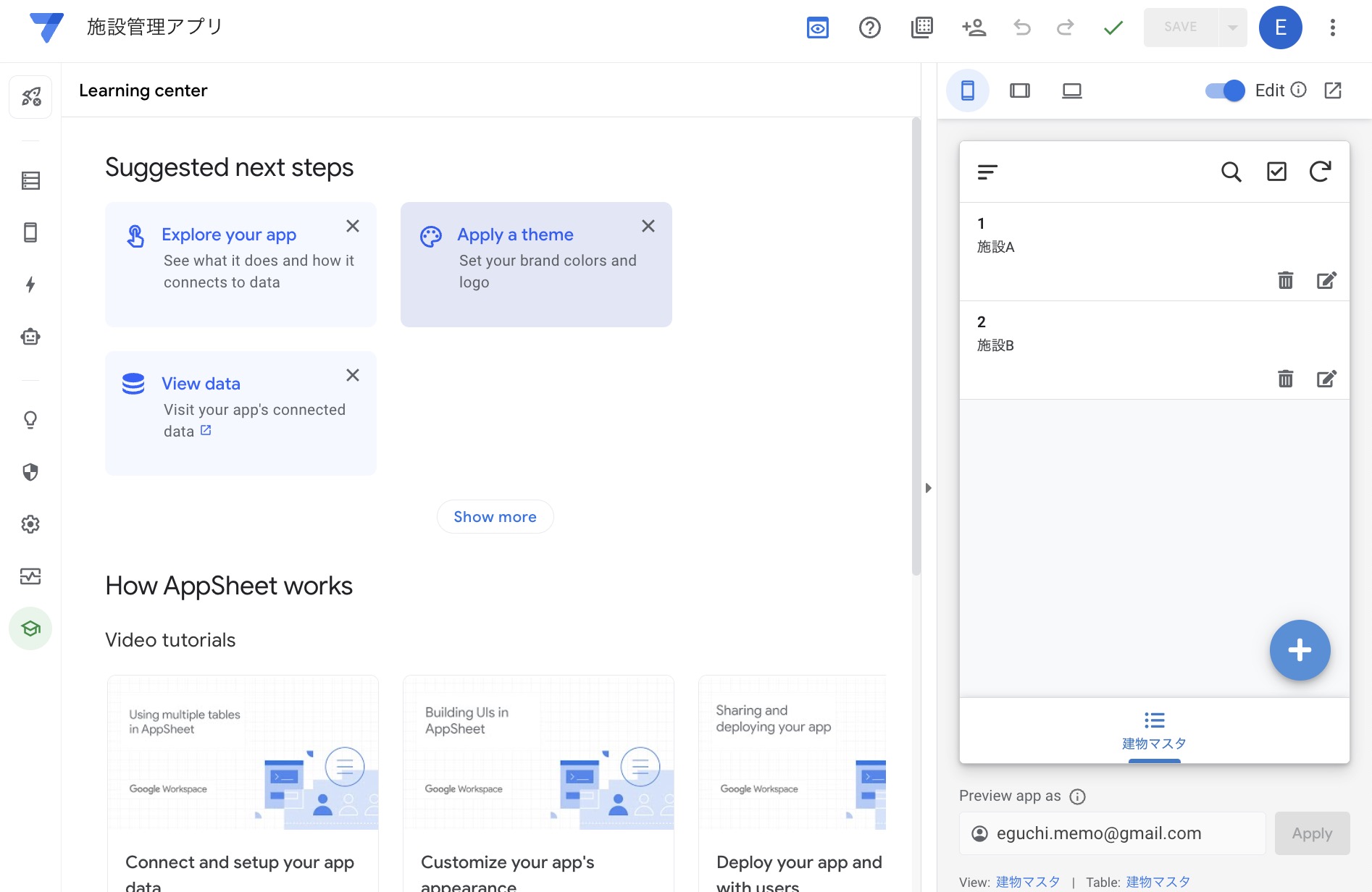Image resolution: width=1372 pixels, height=892 pixels.
Task: Open the Data section in sidebar
Action: [x=30, y=180]
